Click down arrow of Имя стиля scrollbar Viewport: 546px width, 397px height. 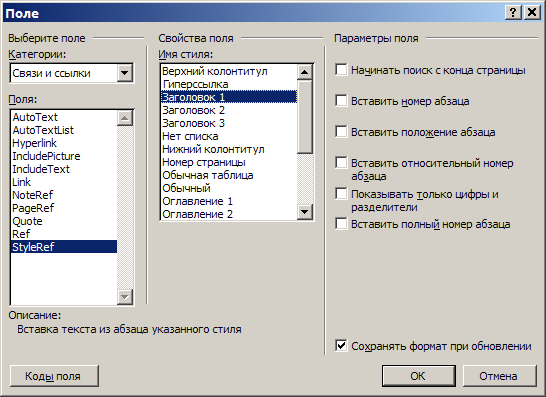[304, 212]
